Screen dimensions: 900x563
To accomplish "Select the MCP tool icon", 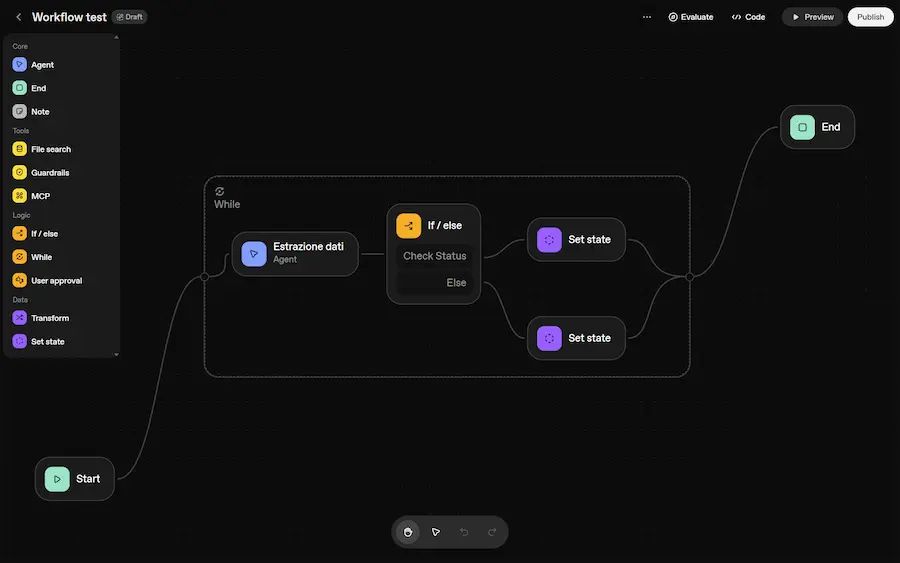I will coord(20,196).
